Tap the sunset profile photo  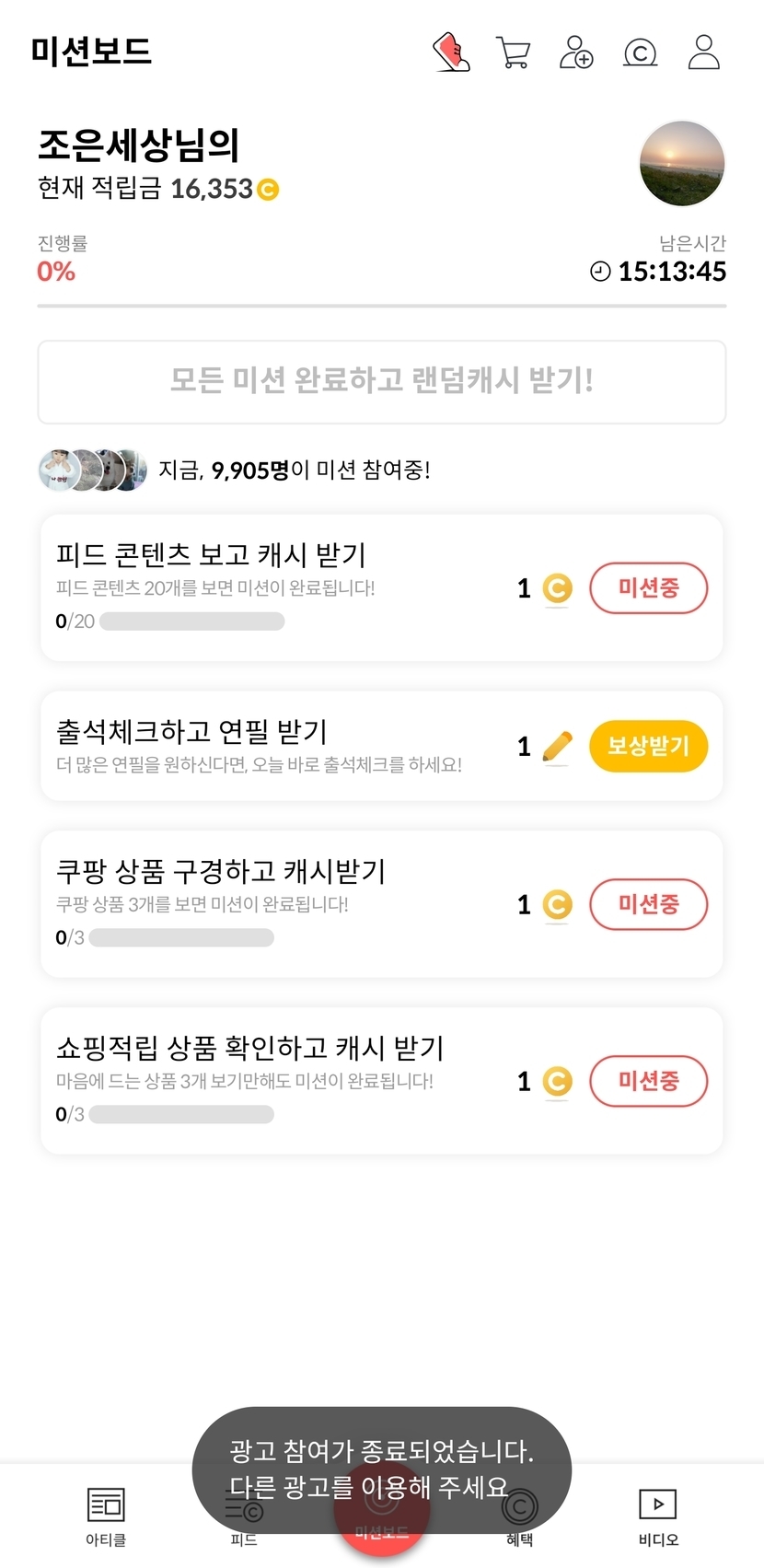pos(682,164)
